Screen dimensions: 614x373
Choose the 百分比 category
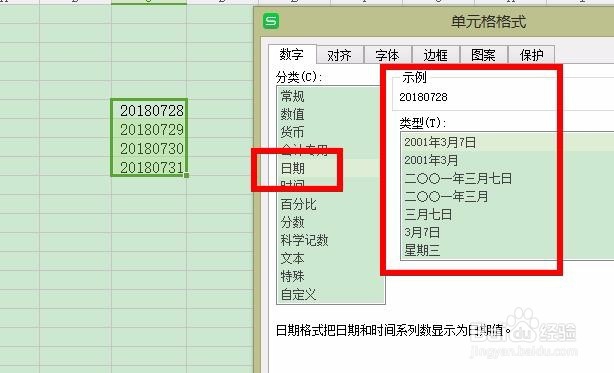298,204
